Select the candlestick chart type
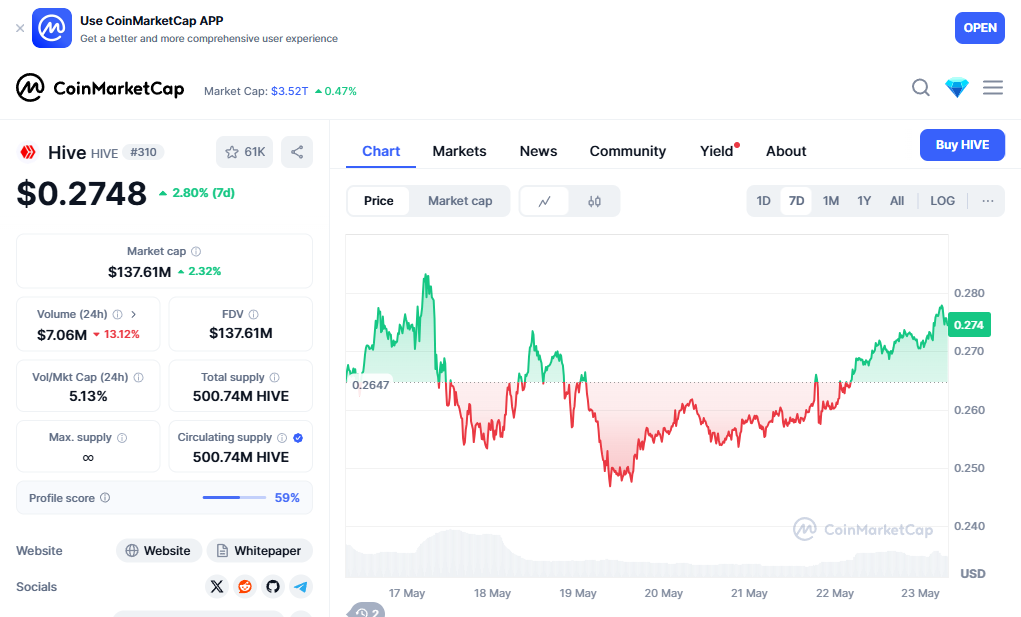 595,201
